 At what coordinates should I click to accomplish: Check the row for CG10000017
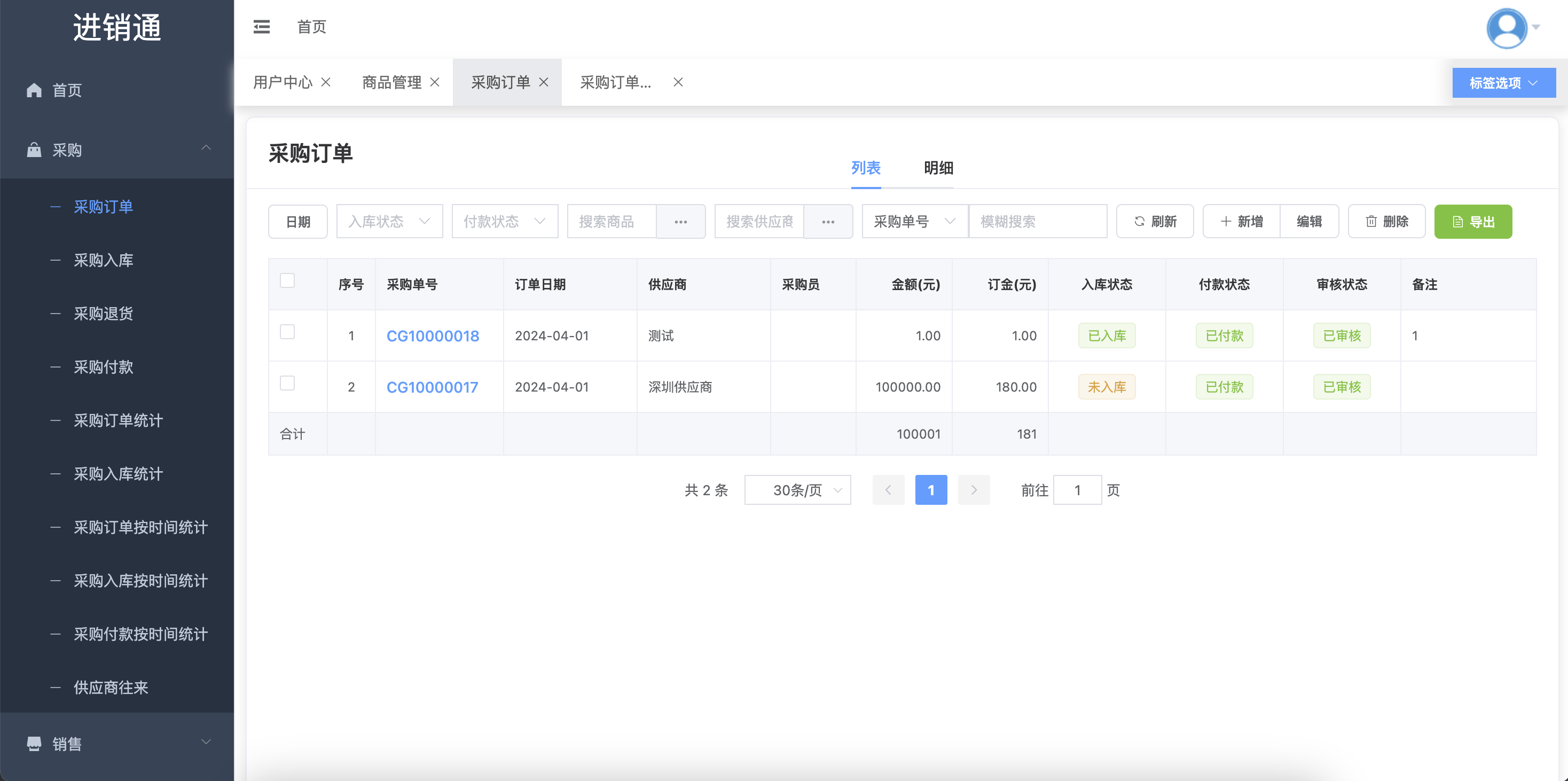pos(287,383)
